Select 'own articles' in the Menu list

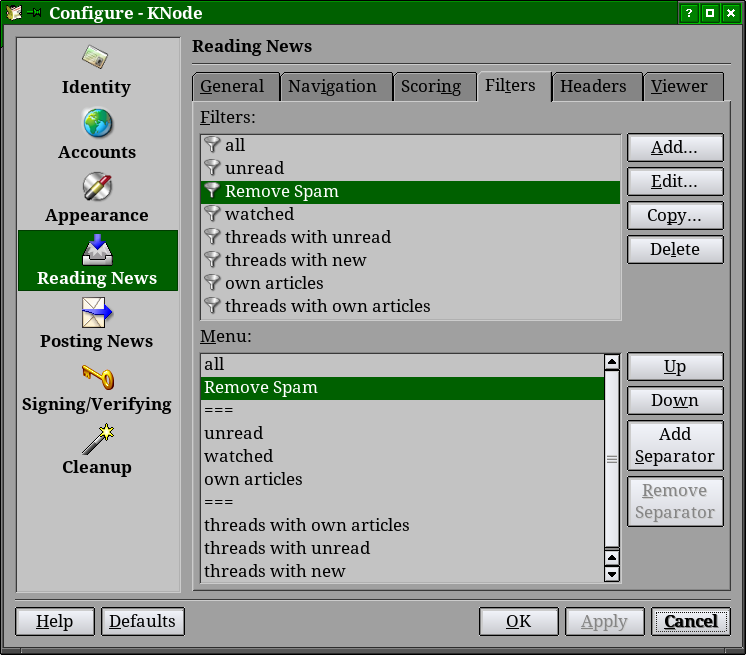tap(402, 479)
